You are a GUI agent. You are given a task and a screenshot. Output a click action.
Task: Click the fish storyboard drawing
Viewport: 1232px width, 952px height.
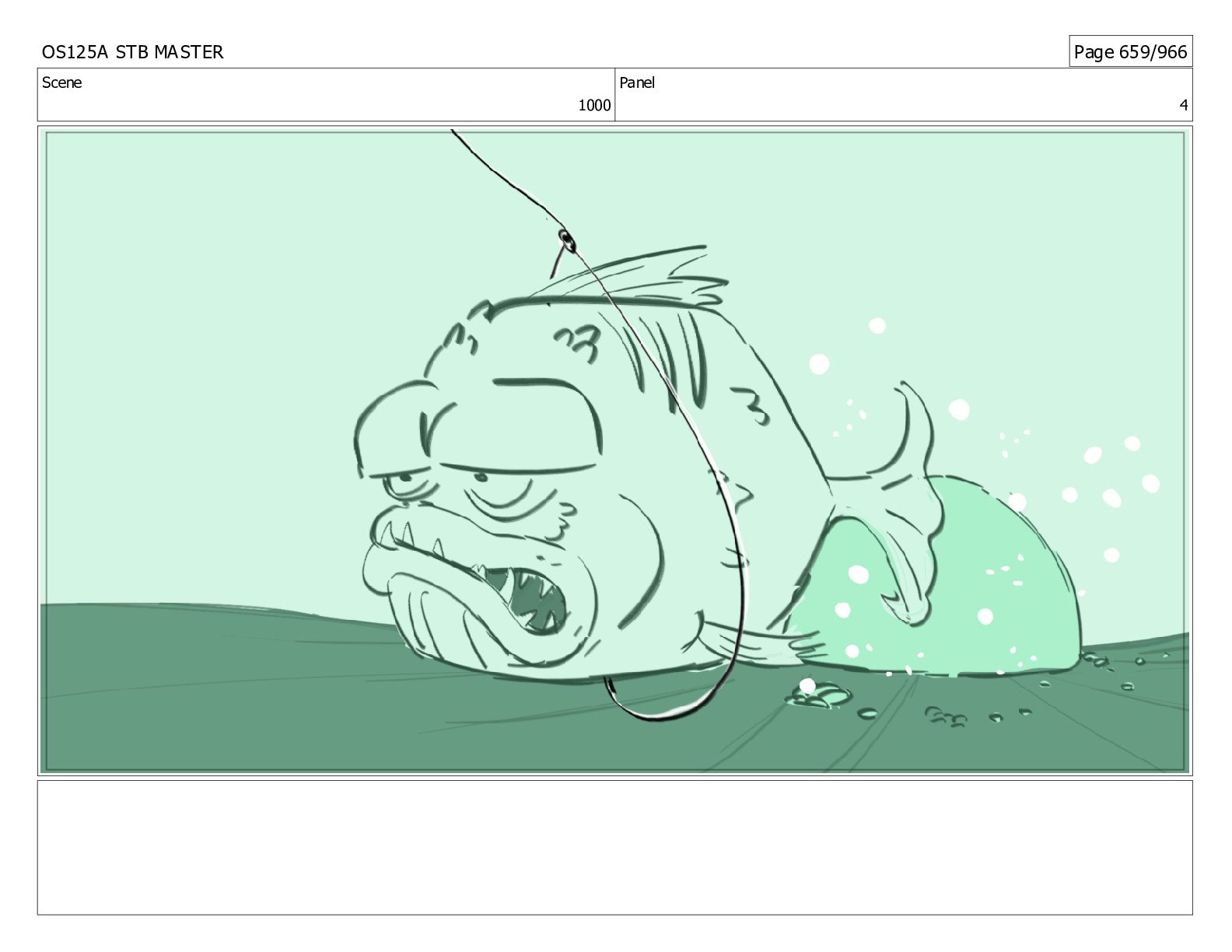614,450
